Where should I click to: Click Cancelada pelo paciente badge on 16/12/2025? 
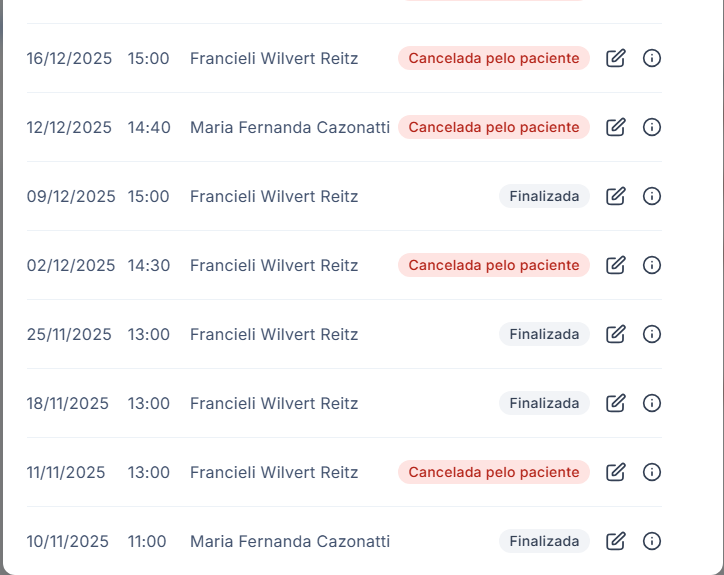tap(494, 58)
